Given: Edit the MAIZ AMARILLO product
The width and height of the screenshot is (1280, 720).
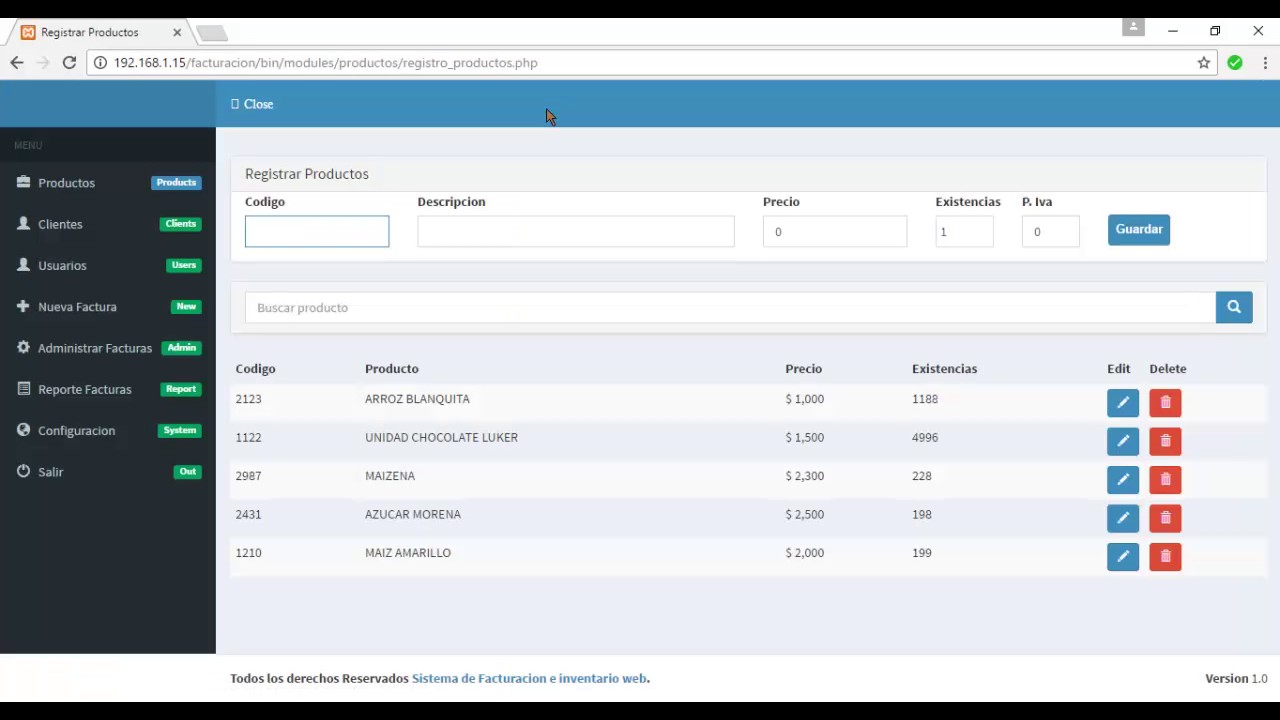Looking at the screenshot, I should coord(1123,557).
